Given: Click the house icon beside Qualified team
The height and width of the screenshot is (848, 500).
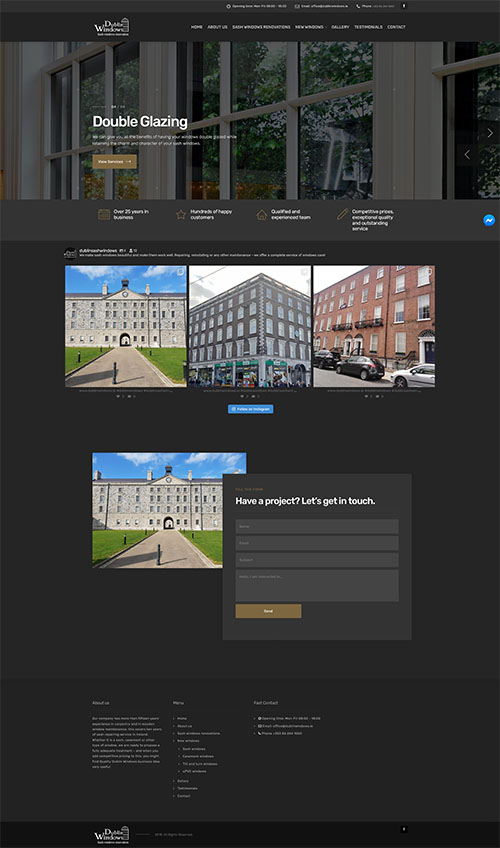Looking at the screenshot, I should coord(262,215).
